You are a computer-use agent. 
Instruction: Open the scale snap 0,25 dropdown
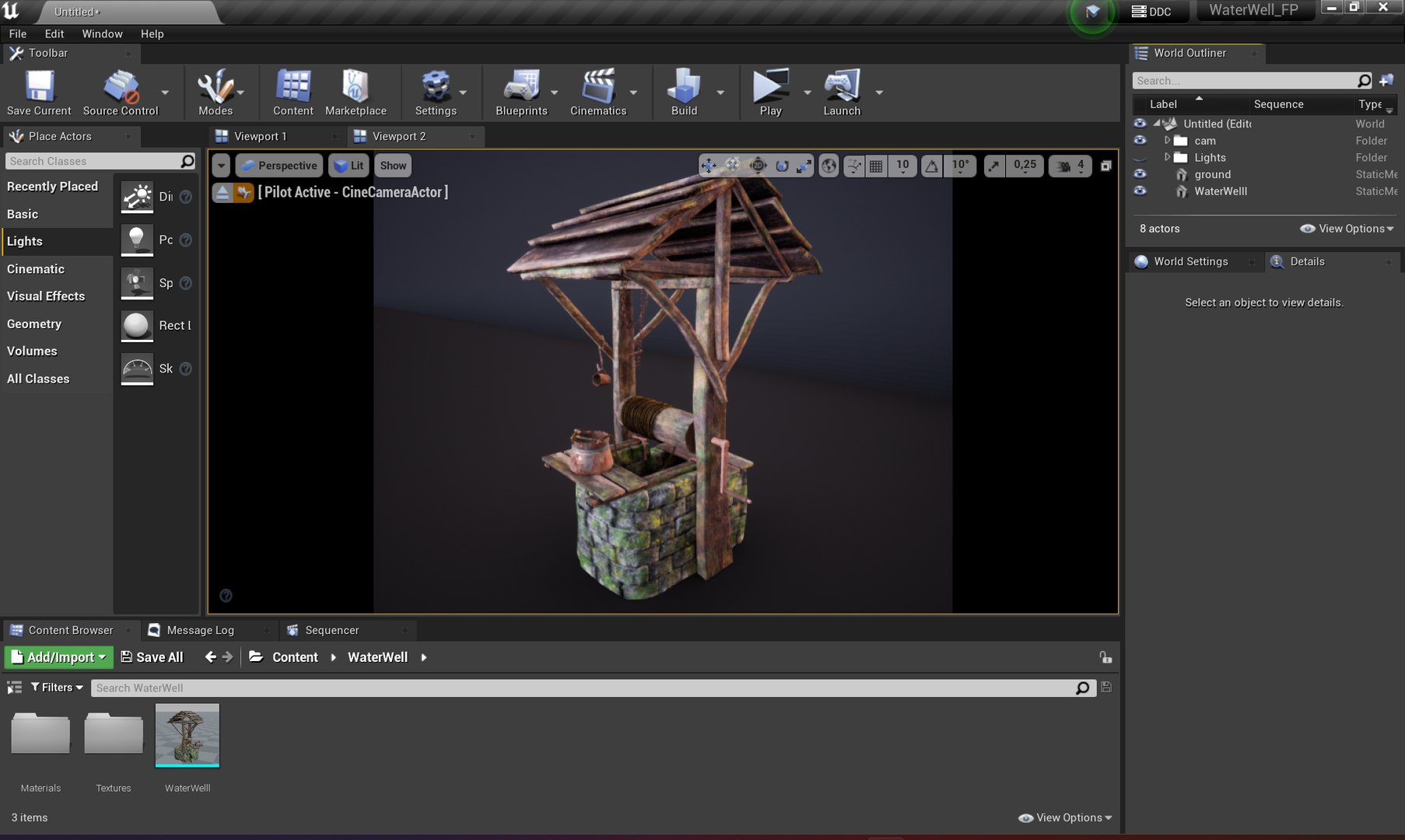(1025, 166)
